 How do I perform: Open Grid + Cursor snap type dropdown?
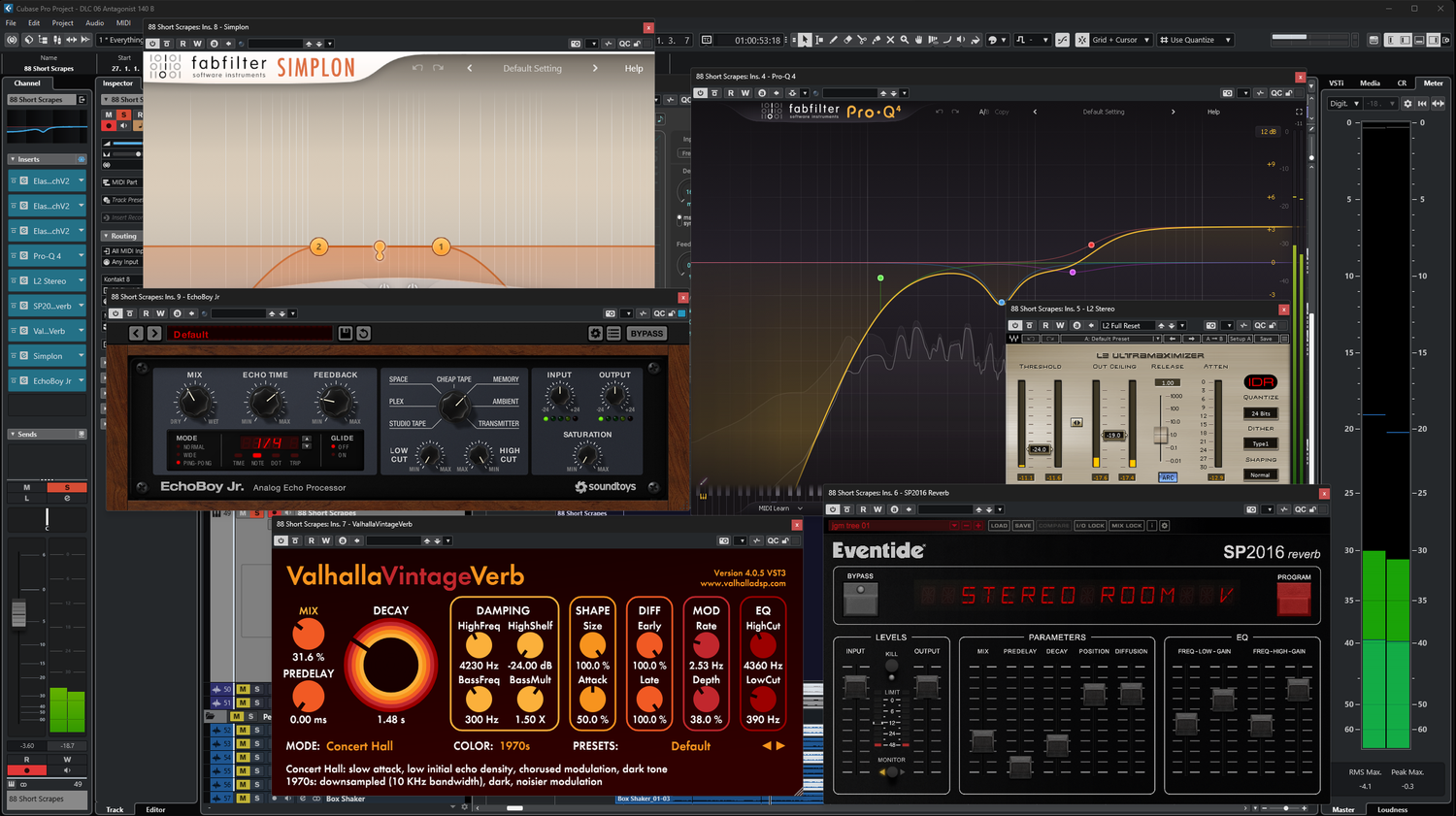pyautogui.click(x=1122, y=40)
